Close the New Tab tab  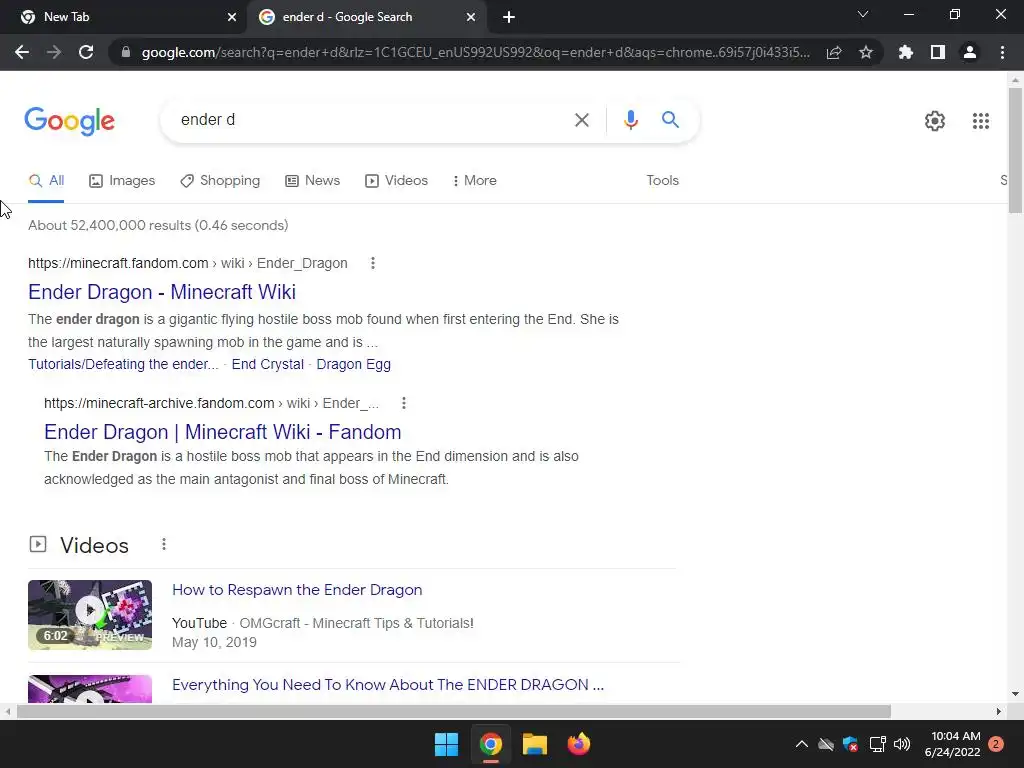[232, 17]
